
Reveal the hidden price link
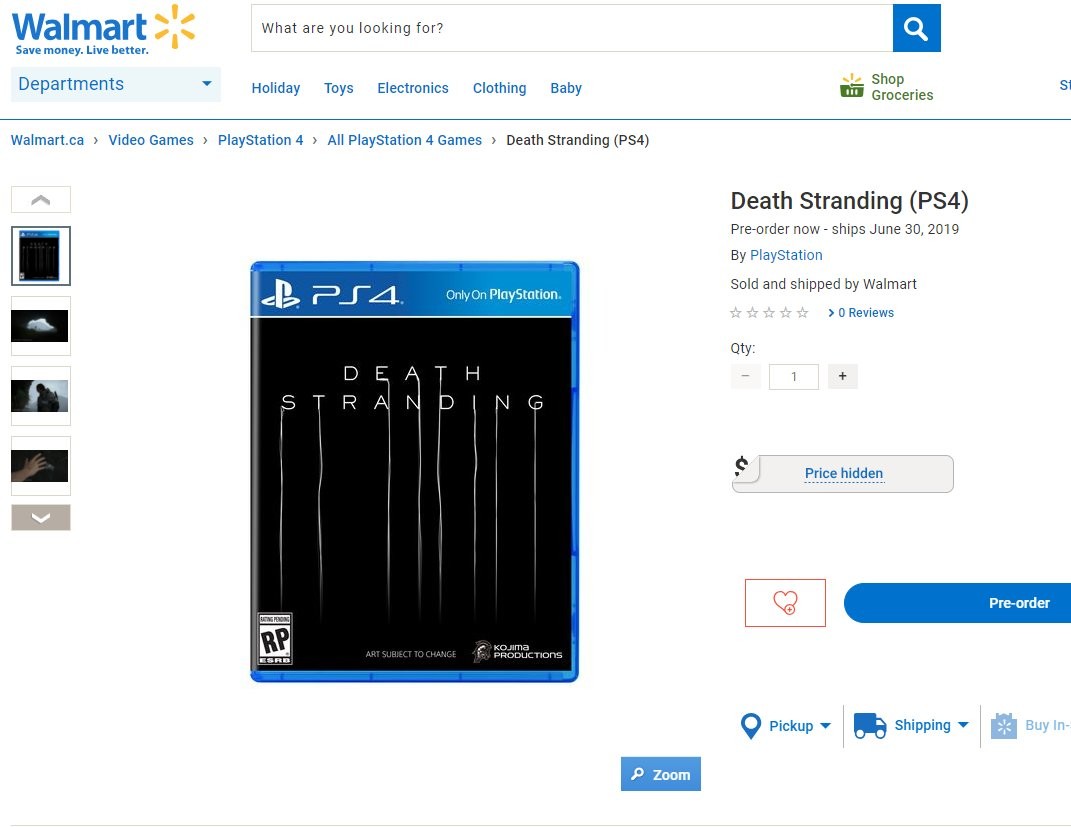click(x=844, y=473)
